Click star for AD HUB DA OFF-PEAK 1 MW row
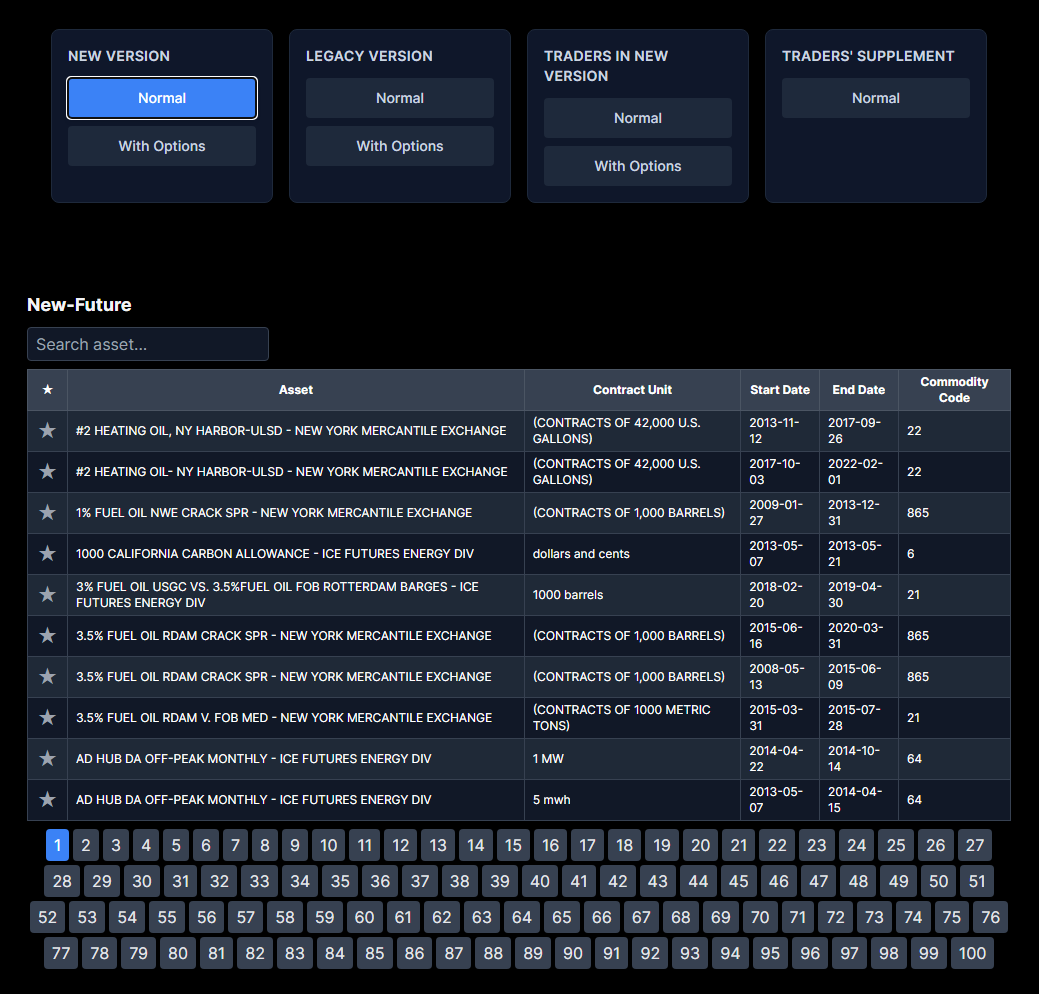 coord(47,759)
